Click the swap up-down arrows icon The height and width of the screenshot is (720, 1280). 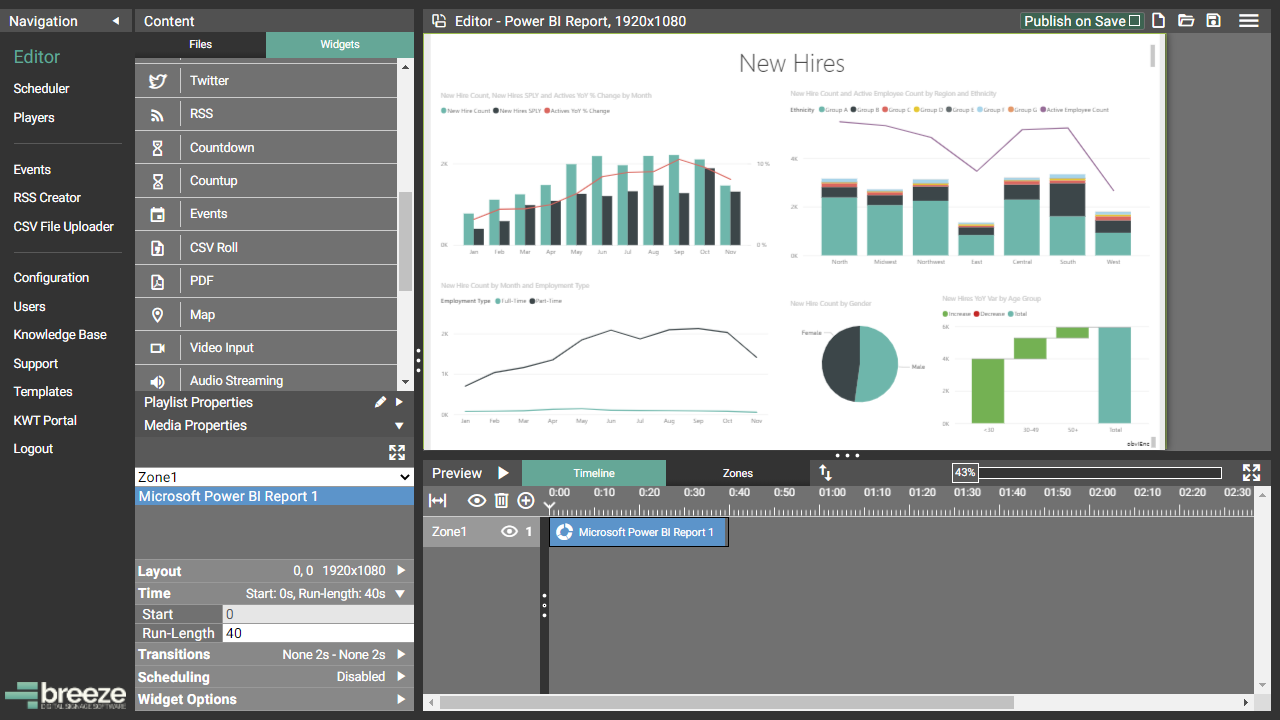point(825,473)
